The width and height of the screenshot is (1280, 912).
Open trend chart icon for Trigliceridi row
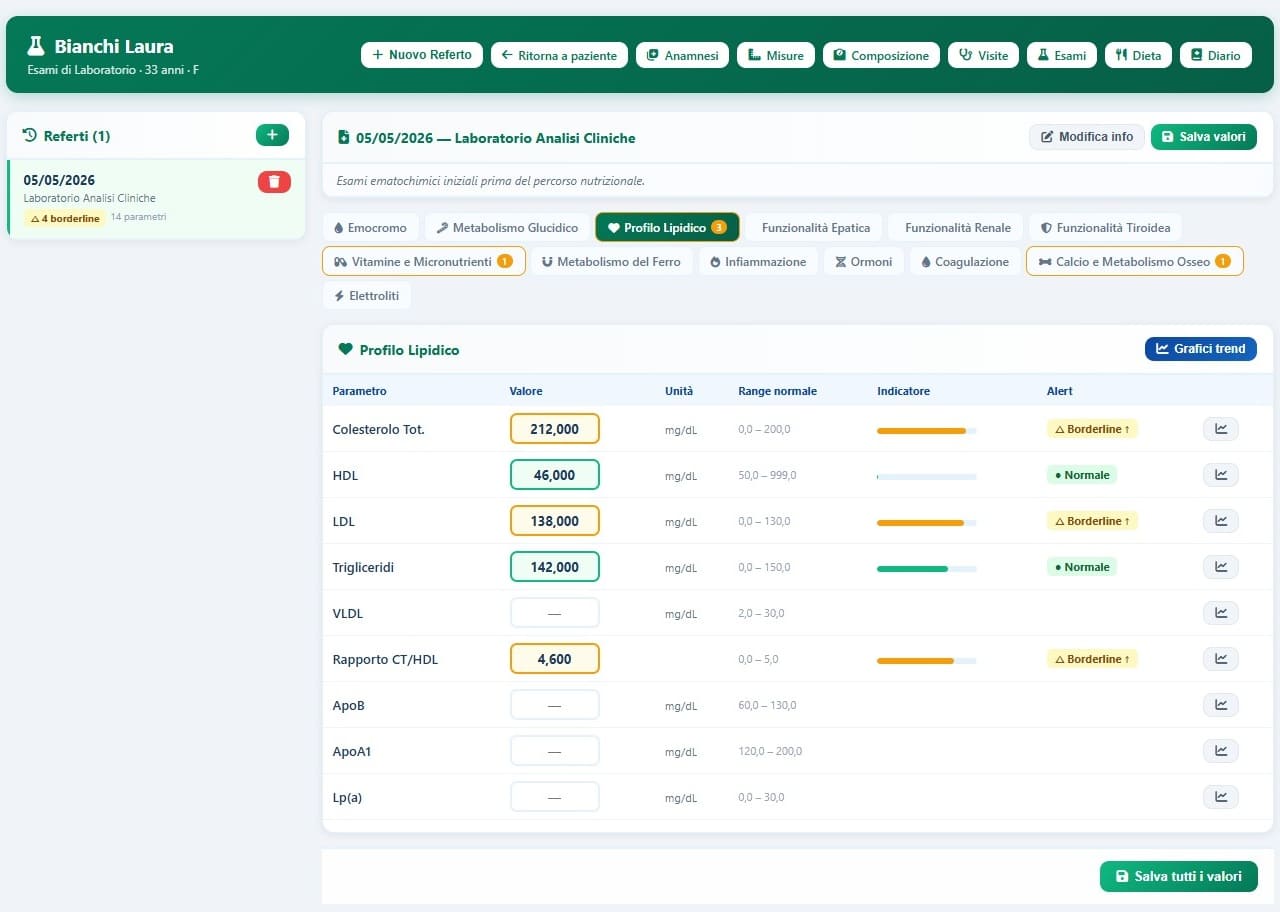coord(1220,567)
